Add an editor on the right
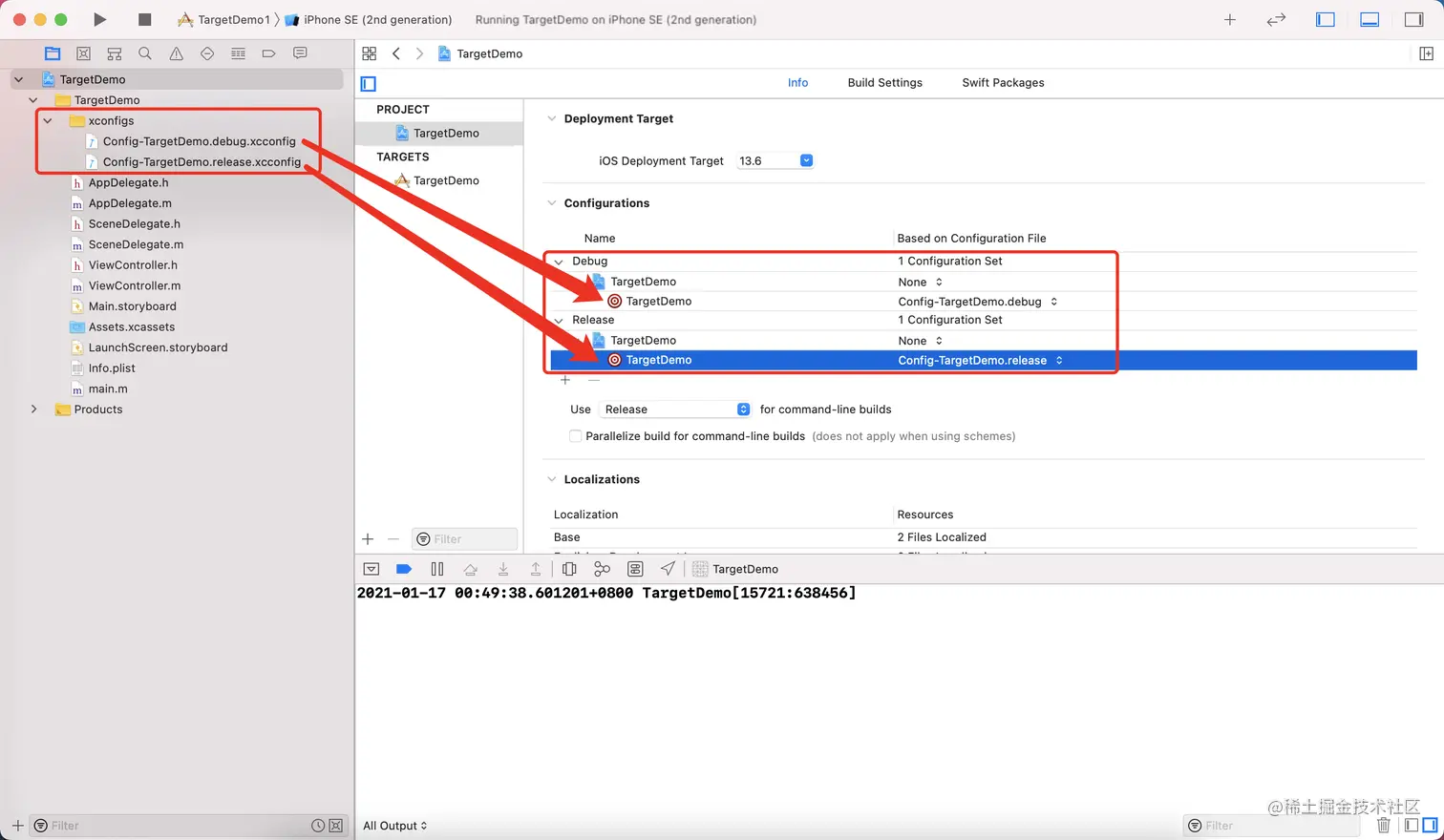 (1426, 53)
